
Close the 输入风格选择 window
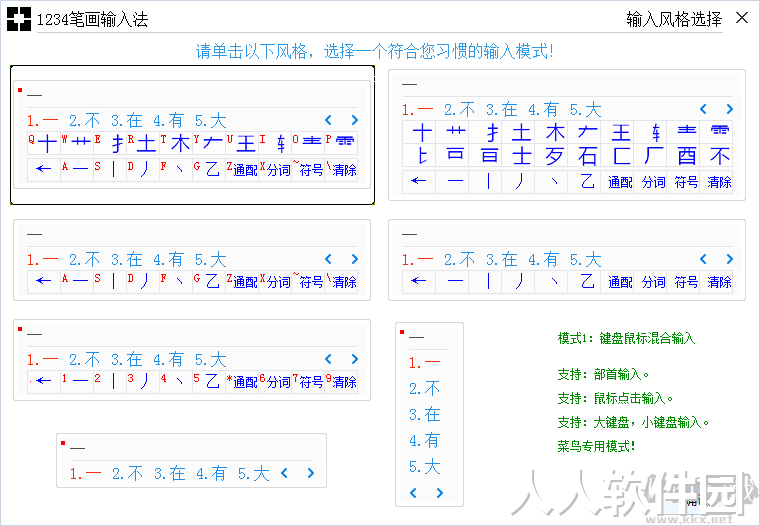tap(742, 18)
